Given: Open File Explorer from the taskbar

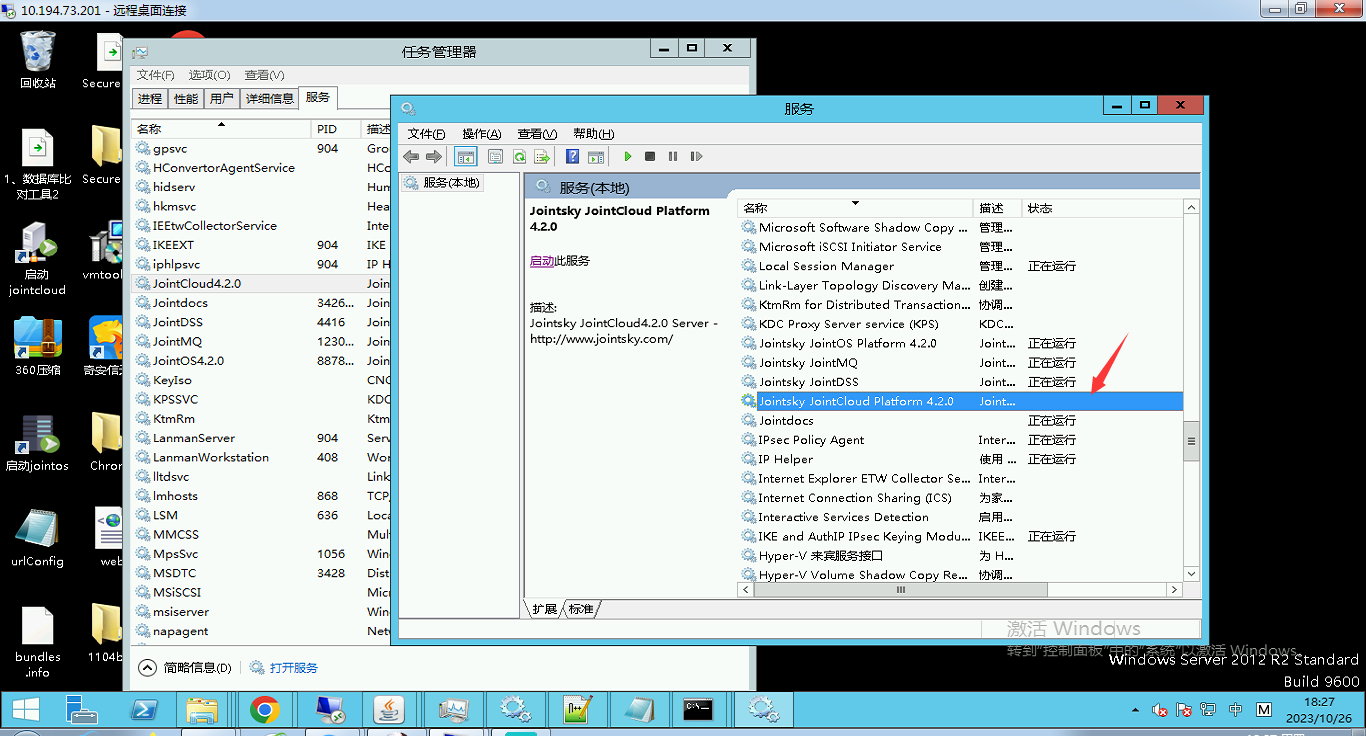Looking at the screenshot, I should 203,710.
